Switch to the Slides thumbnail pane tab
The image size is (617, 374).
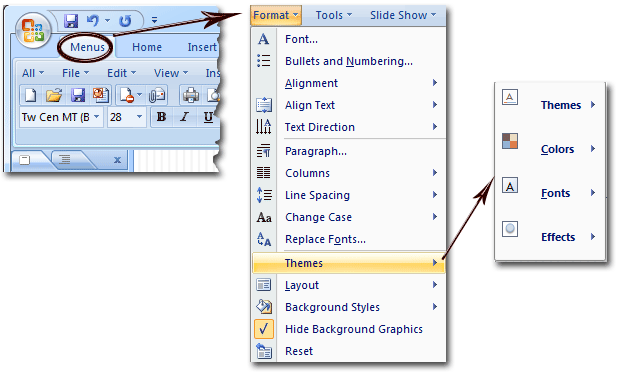(25, 160)
